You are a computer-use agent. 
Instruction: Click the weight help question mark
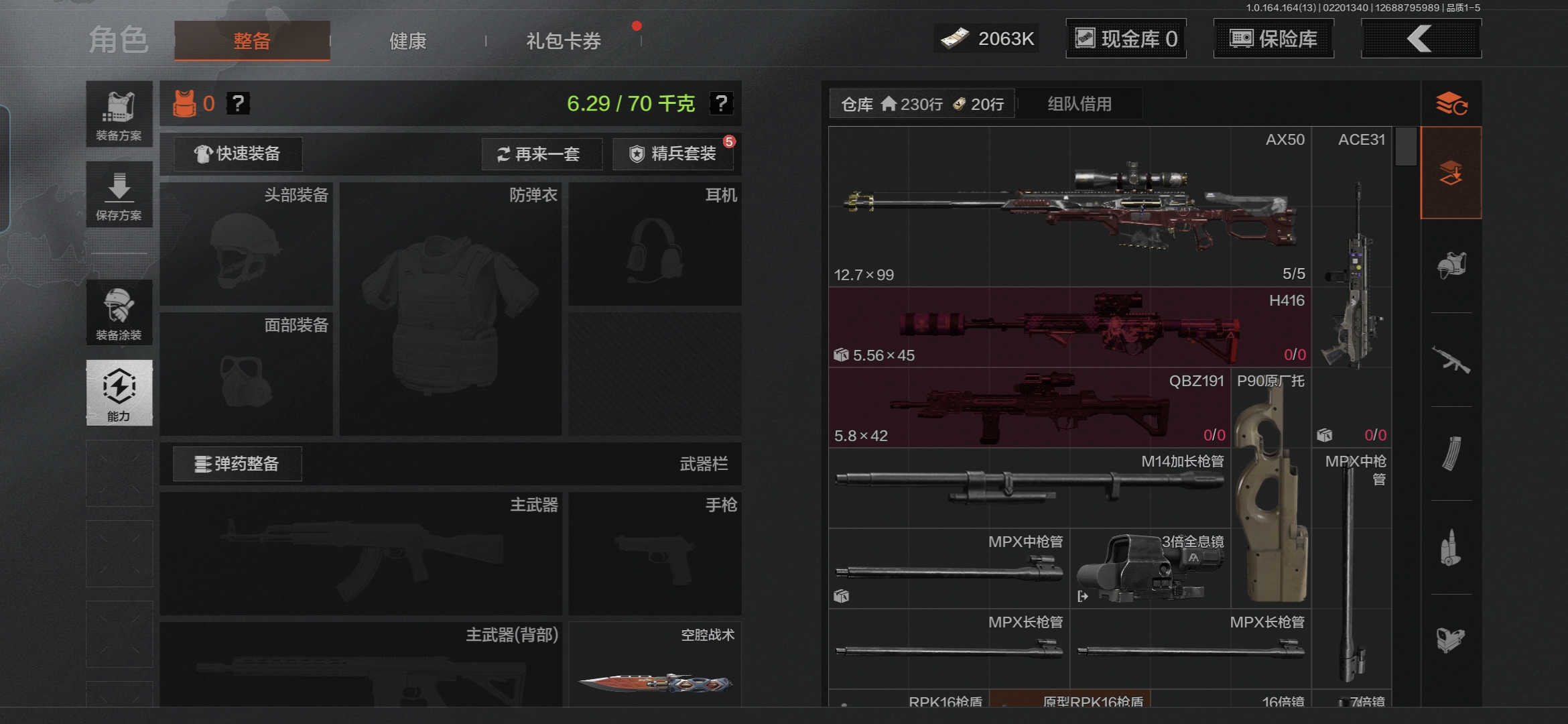721,103
